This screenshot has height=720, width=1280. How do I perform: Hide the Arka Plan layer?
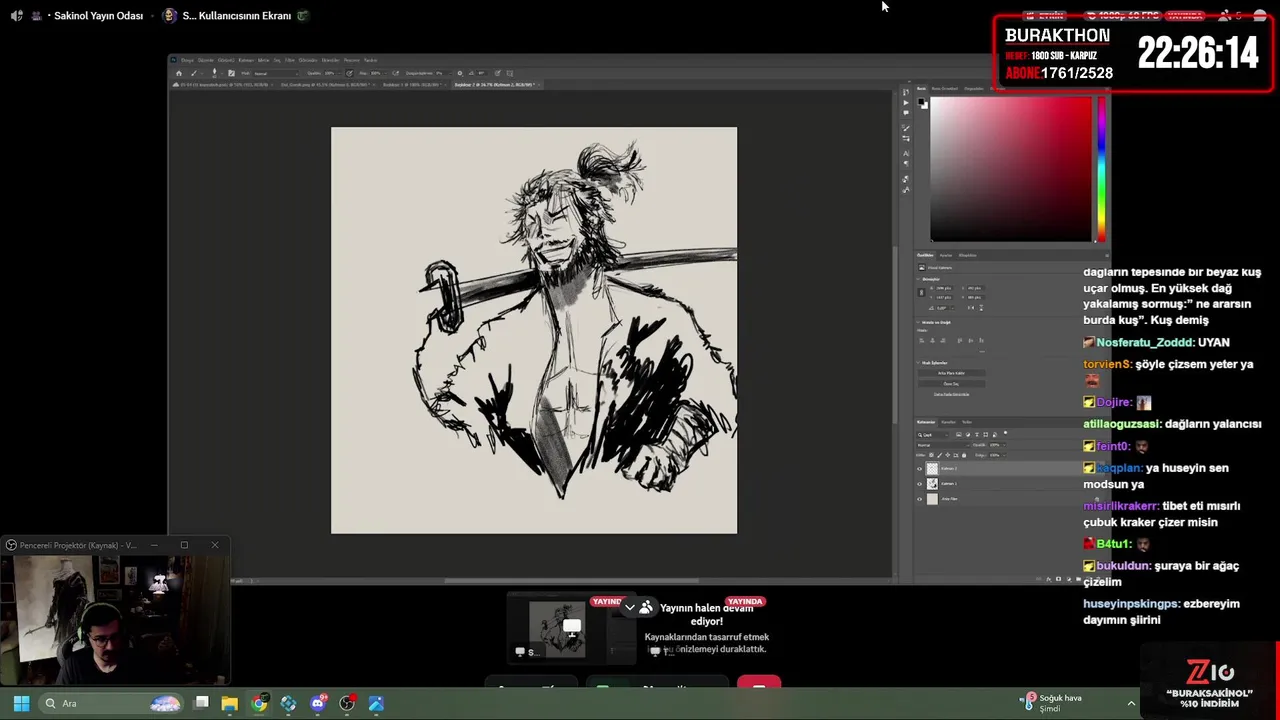point(919,499)
